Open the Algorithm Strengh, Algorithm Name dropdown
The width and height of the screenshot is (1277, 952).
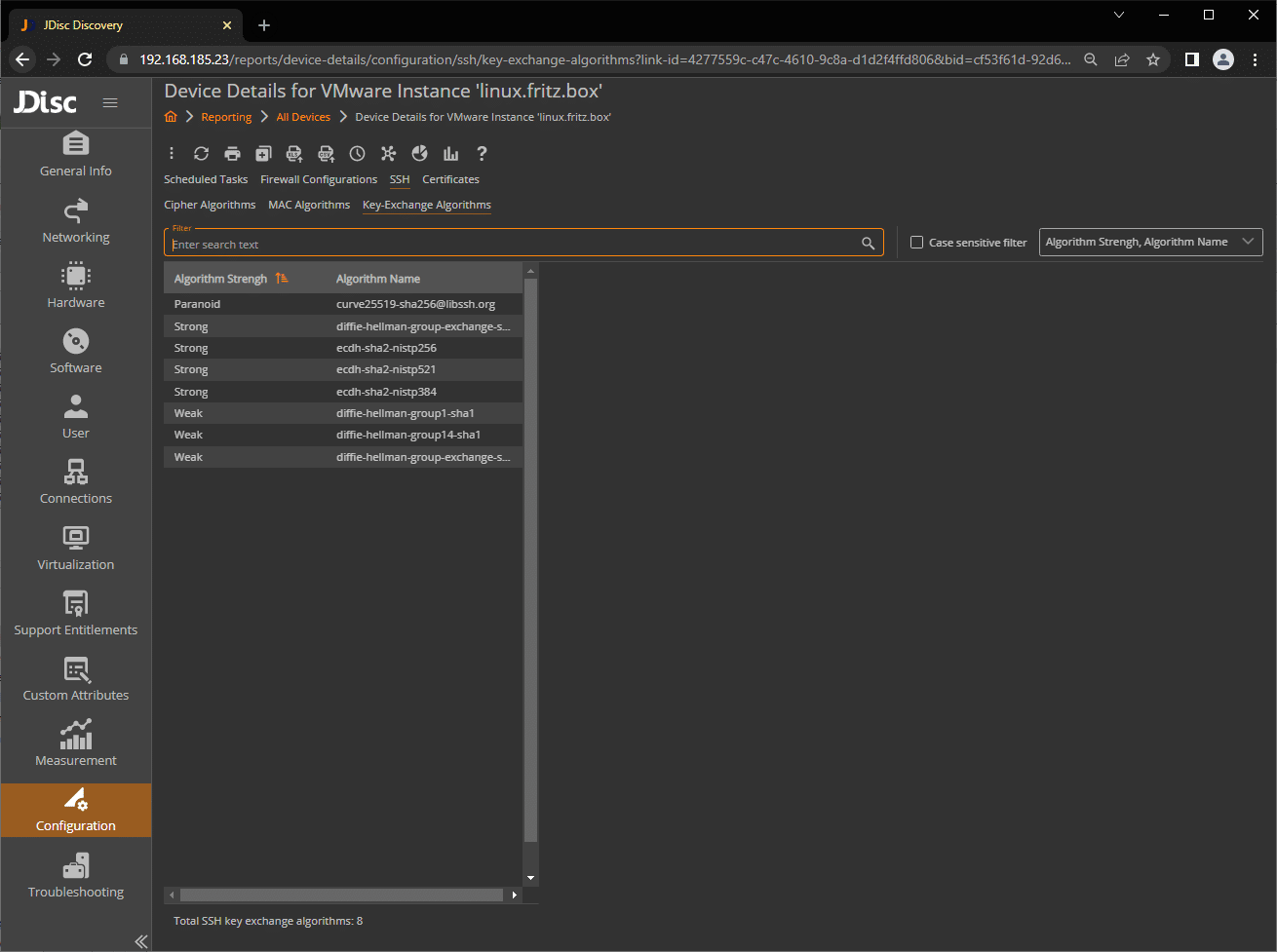coord(1150,243)
